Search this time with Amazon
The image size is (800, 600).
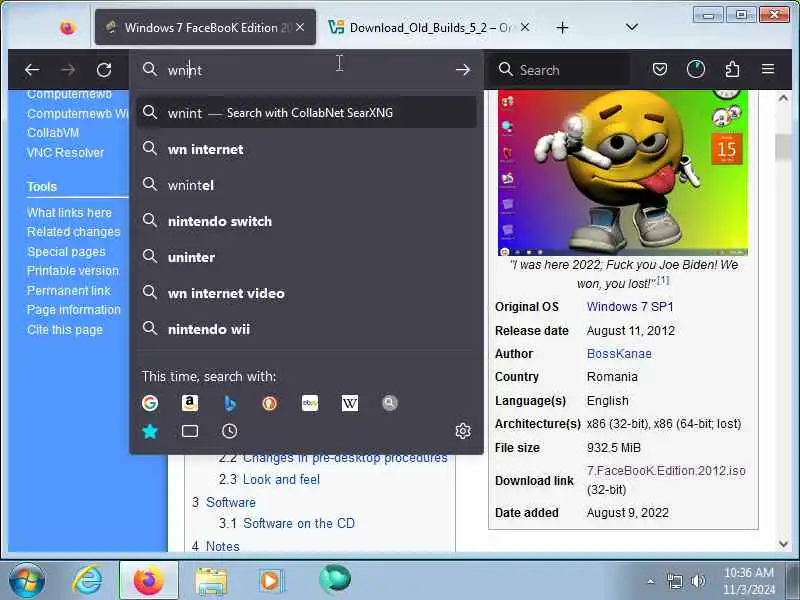[190, 403]
